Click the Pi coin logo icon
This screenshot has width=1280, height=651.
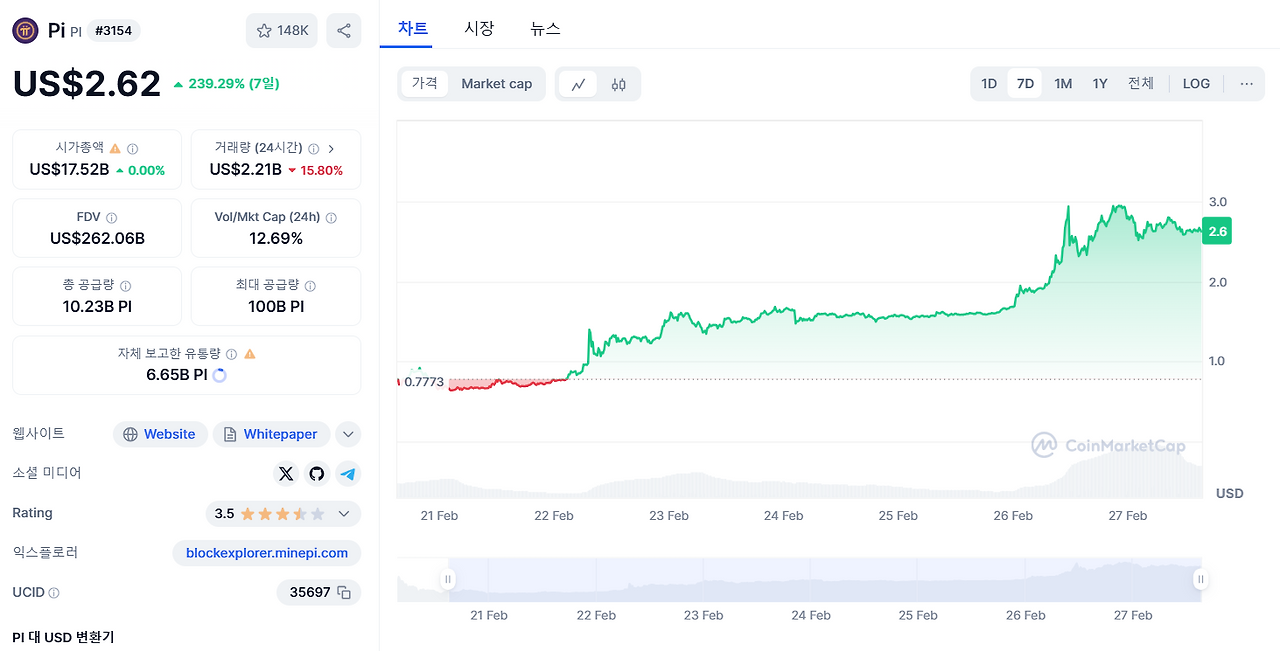click(25, 31)
